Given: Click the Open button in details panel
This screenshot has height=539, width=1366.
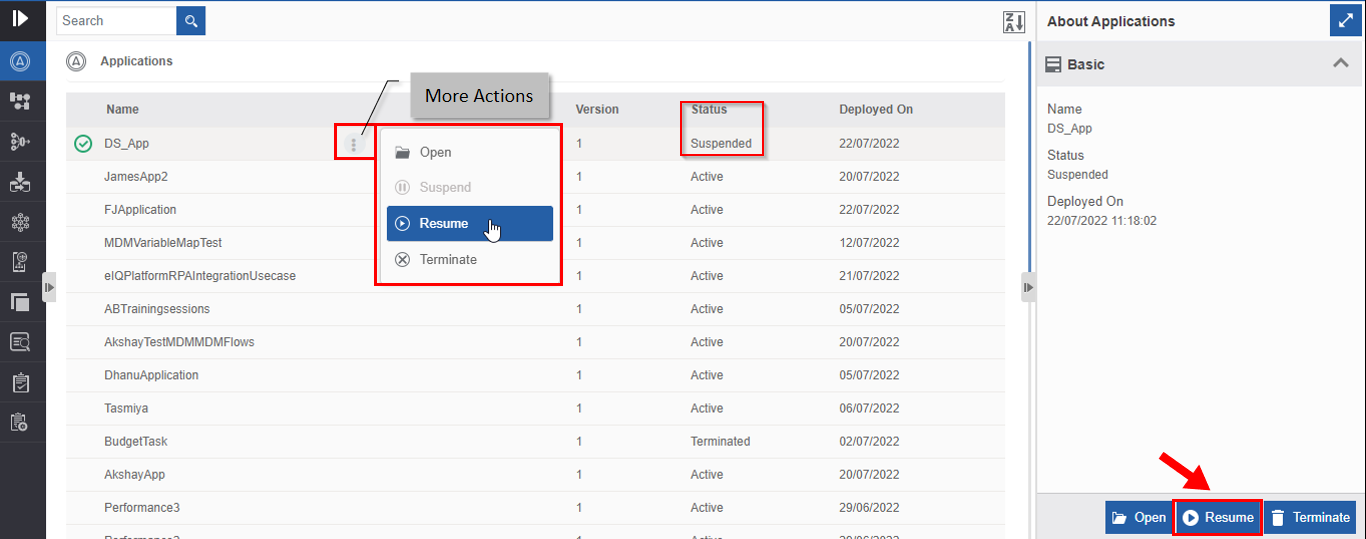Looking at the screenshot, I should (1138, 517).
